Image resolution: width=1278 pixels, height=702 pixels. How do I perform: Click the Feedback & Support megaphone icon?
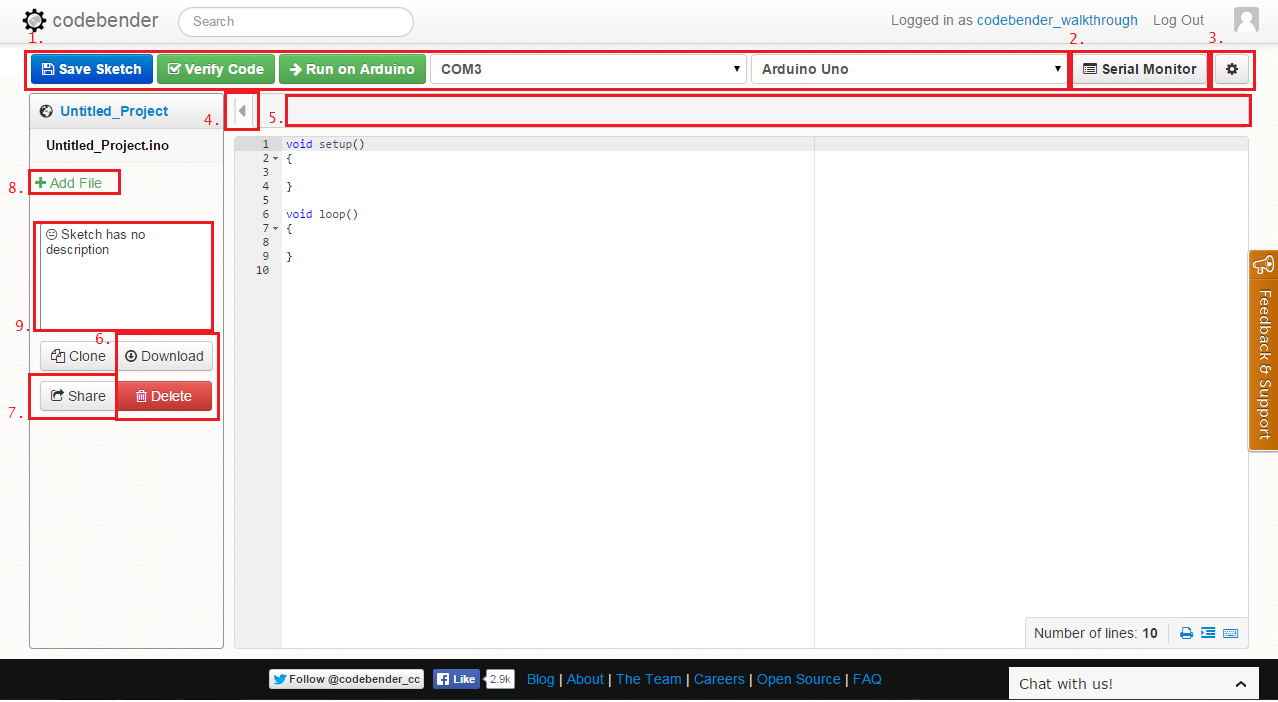[1264, 266]
